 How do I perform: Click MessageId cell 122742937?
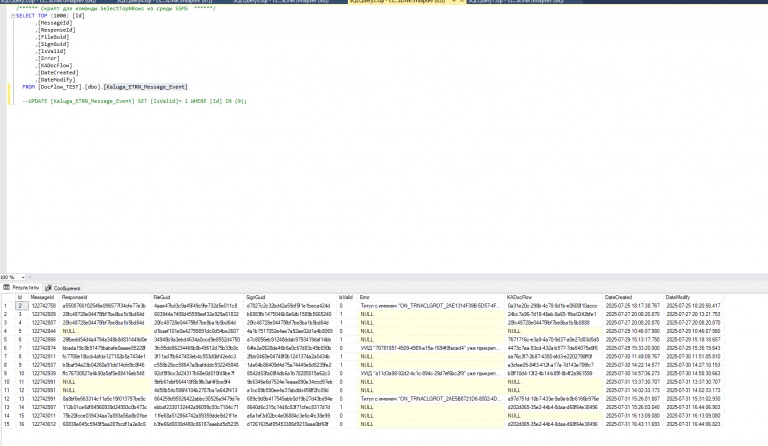tap(44, 365)
